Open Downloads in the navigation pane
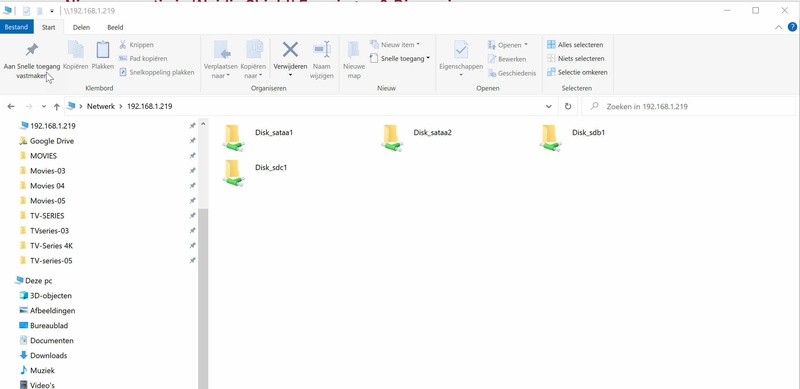The height and width of the screenshot is (389, 800). pos(48,355)
